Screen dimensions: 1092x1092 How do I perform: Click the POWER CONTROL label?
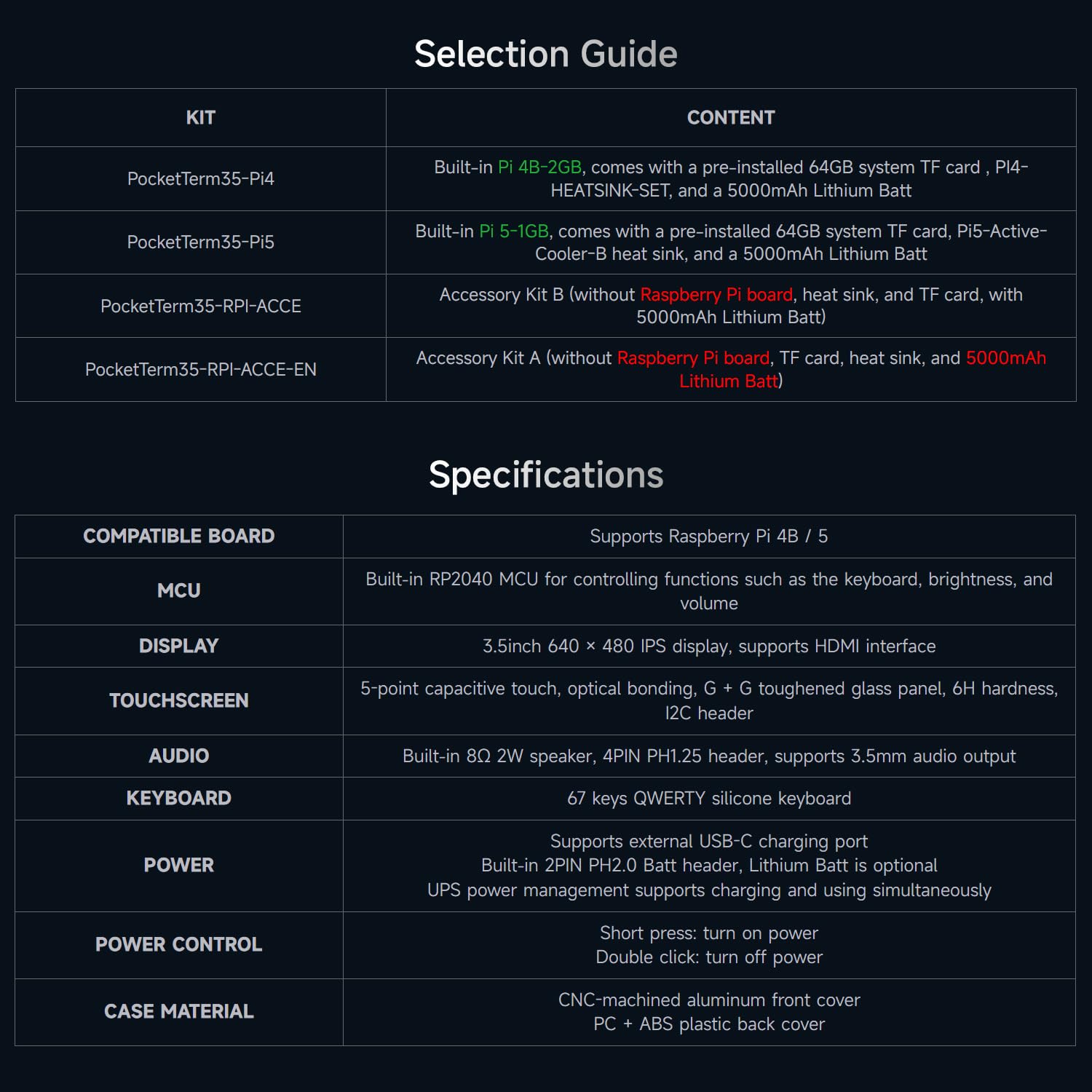(x=179, y=945)
